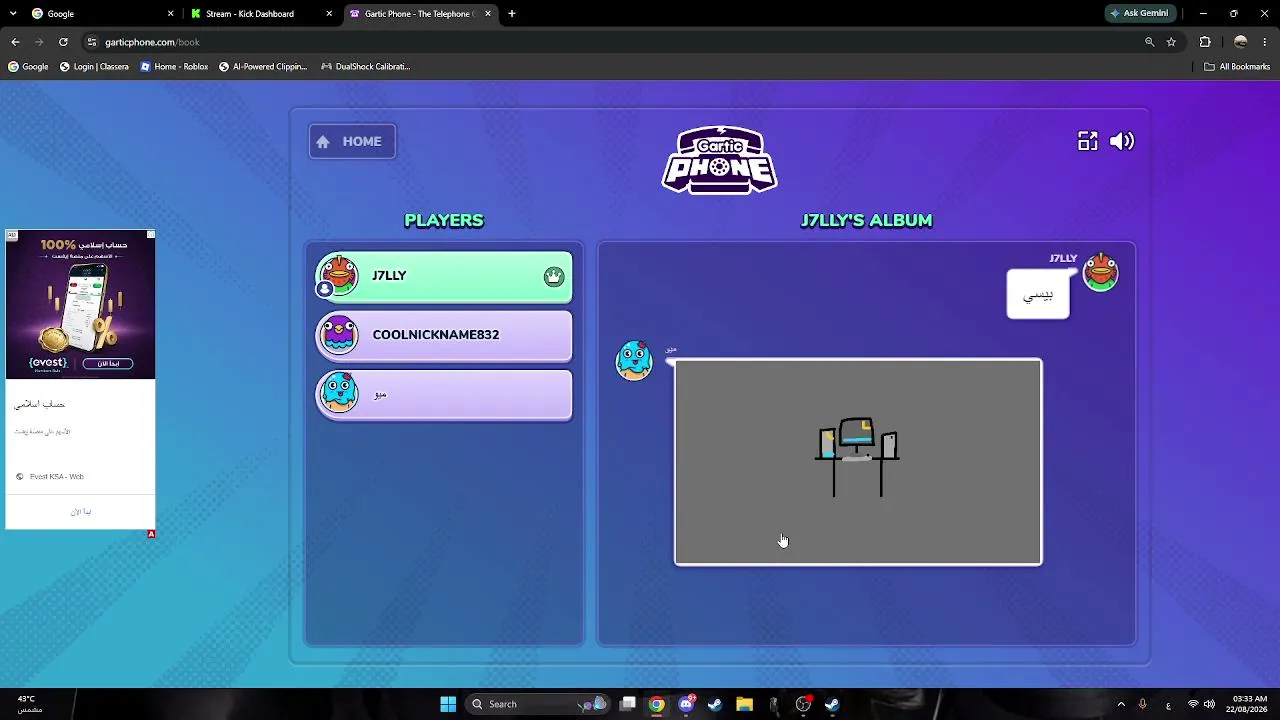Click the taskbar Search box
The image size is (1280, 720).
538,704
